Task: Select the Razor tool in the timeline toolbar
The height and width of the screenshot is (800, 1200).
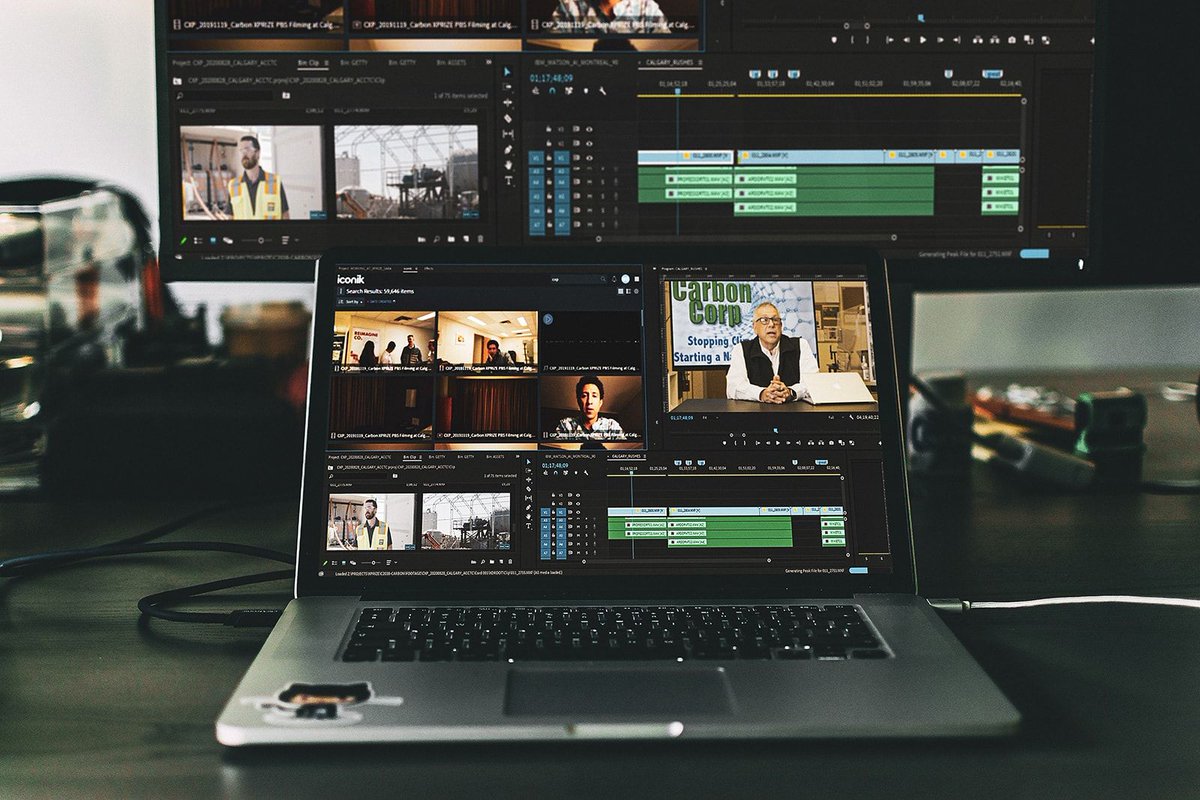Action: pos(528,505)
